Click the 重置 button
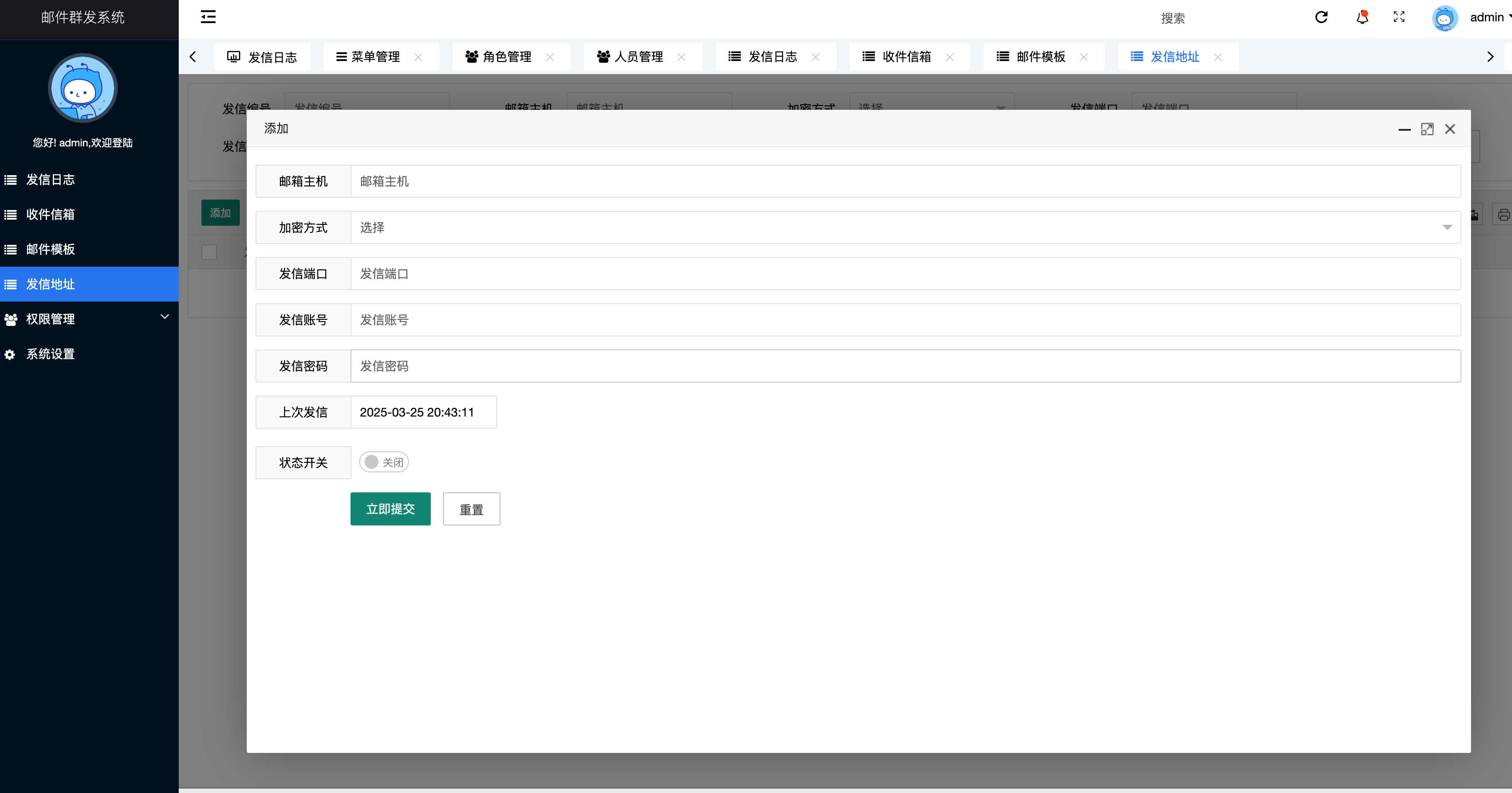The width and height of the screenshot is (1512, 793). pos(471,509)
